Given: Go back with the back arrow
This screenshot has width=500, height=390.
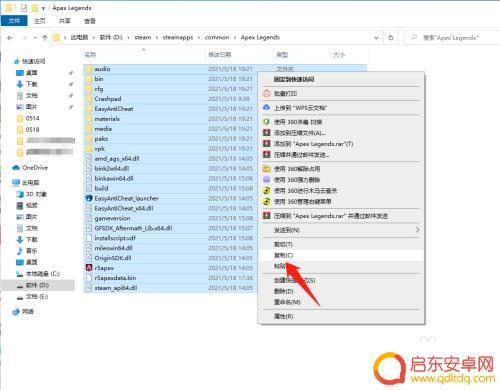Looking at the screenshot, I should pos(10,38).
